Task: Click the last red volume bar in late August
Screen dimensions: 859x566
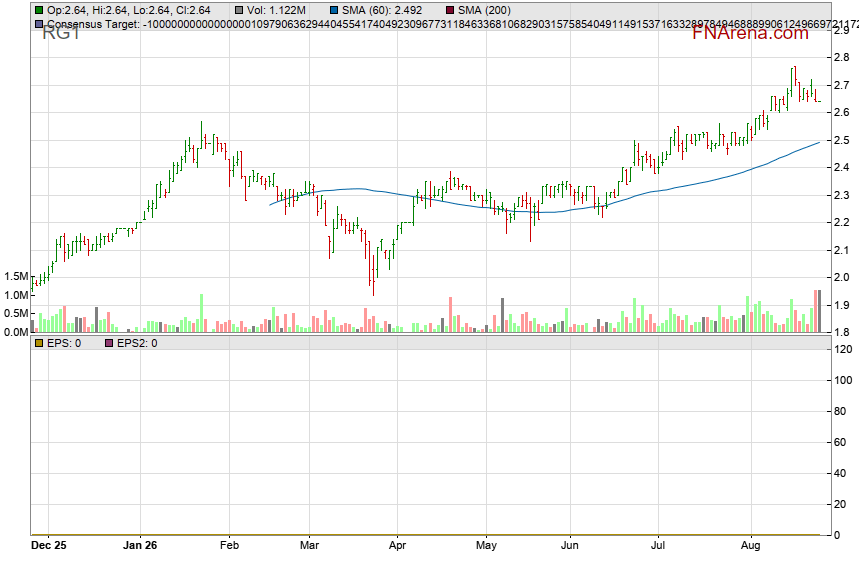Action: tap(815, 311)
